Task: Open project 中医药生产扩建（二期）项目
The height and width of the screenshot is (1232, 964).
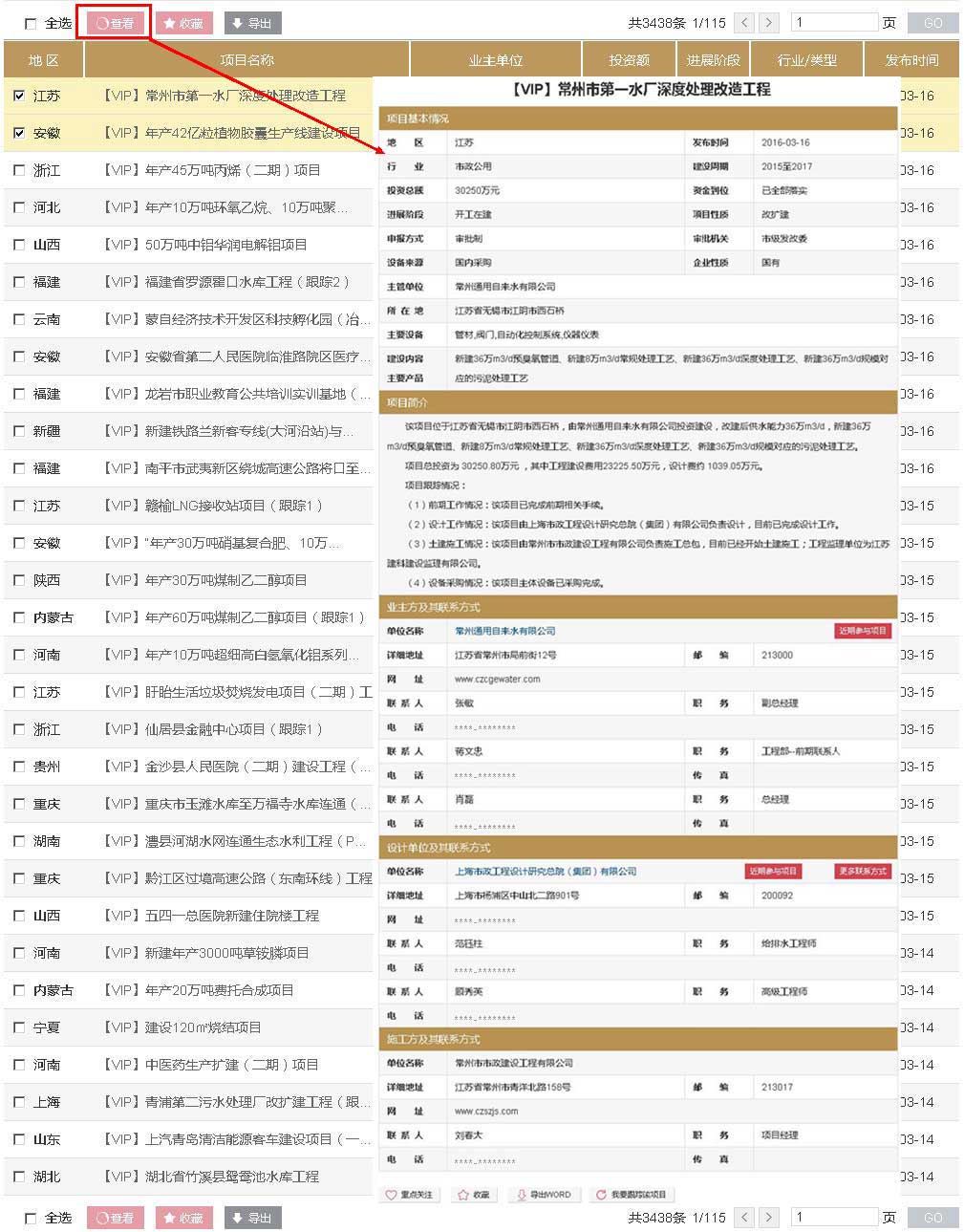Action: [x=211, y=1065]
